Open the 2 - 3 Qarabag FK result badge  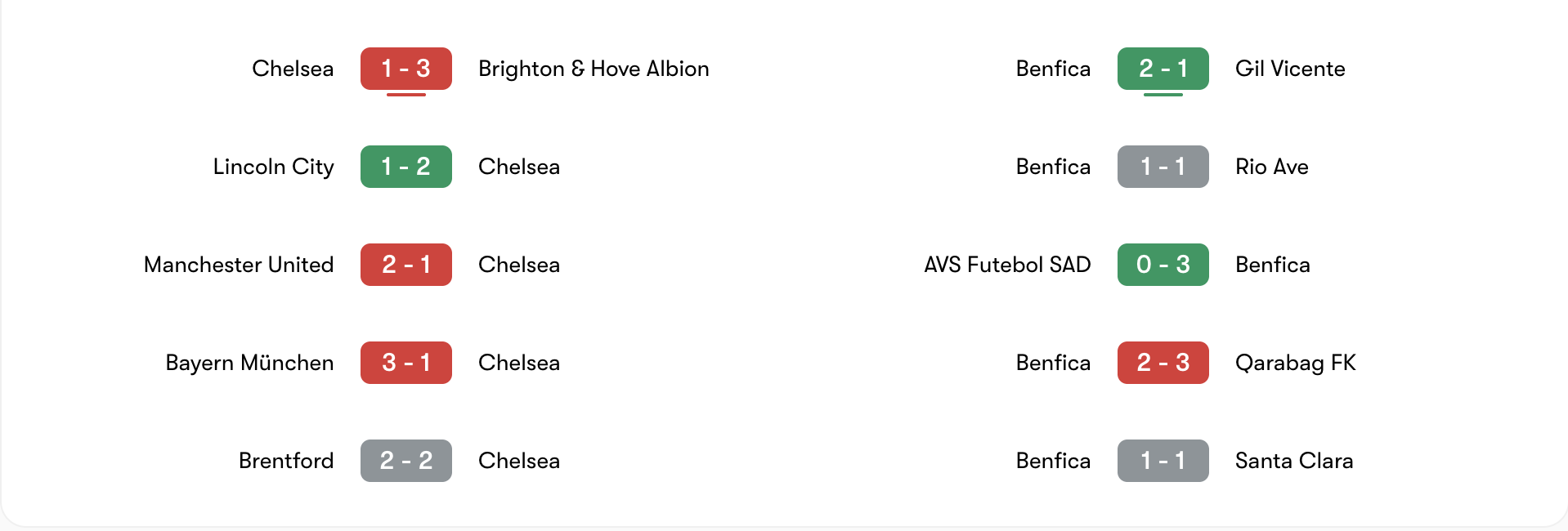pos(1163,363)
